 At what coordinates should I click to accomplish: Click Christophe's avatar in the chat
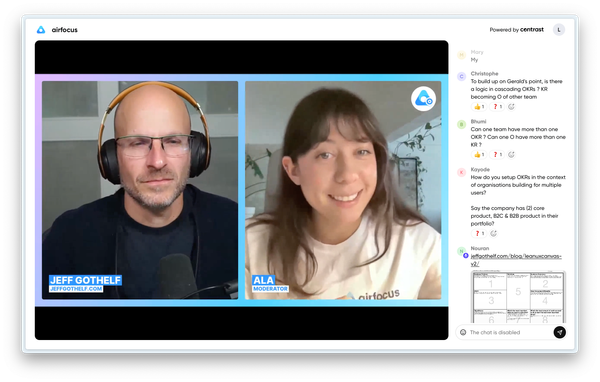pyautogui.click(x=461, y=77)
